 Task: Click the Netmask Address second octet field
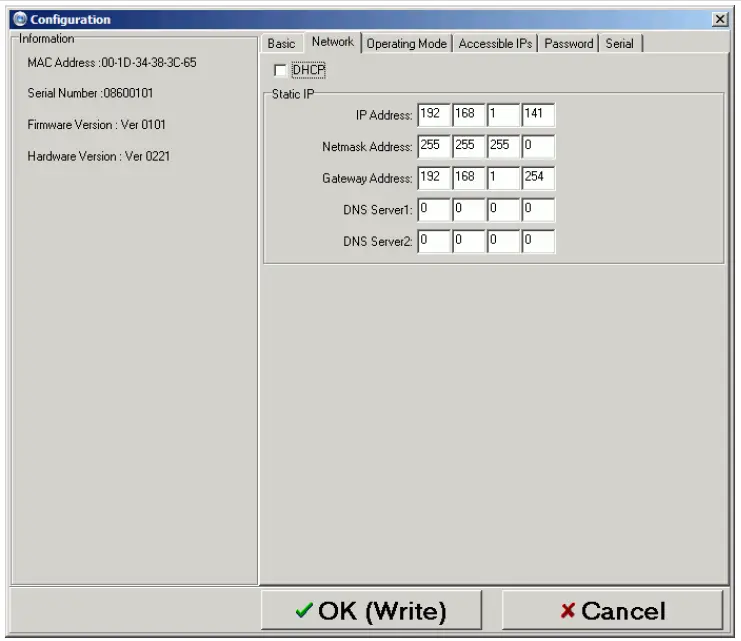point(468,147)
